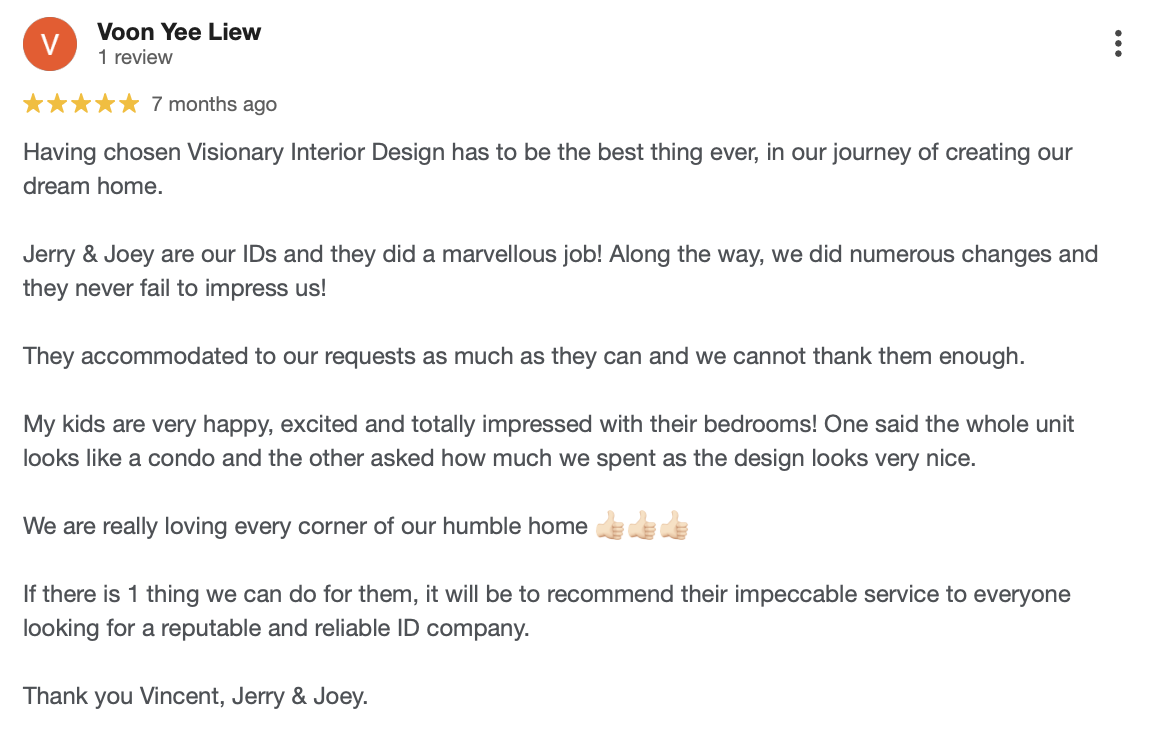1162x730 pixels.
Task: Click the second gold rating star
Action: (x=57, y=104)
